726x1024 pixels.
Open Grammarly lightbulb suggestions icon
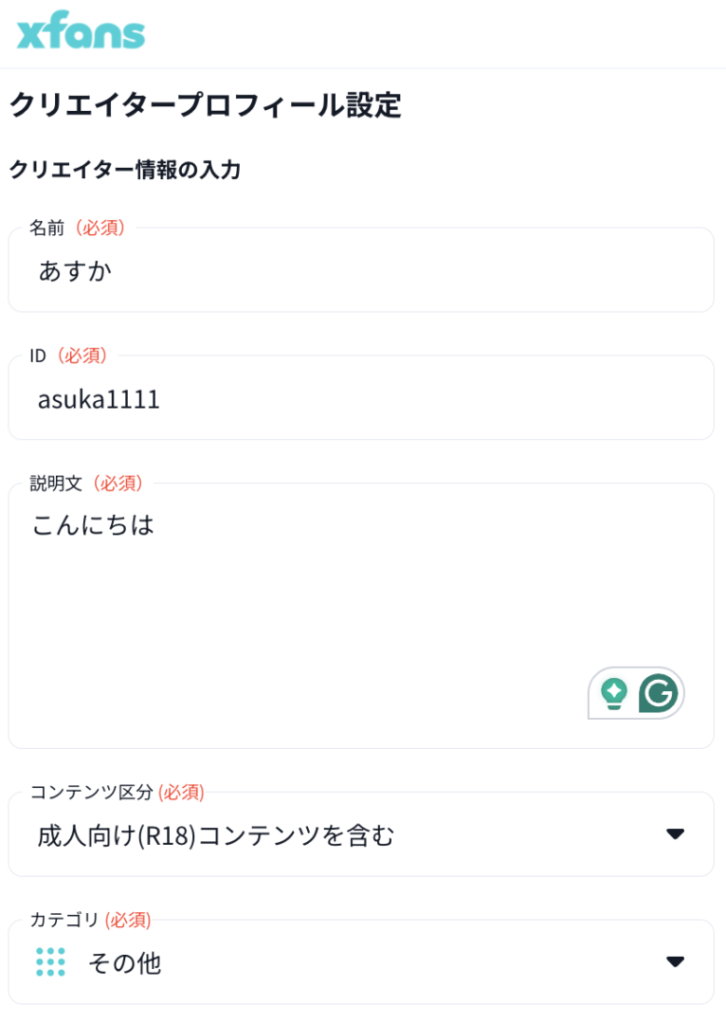click(x=613, y=692)
